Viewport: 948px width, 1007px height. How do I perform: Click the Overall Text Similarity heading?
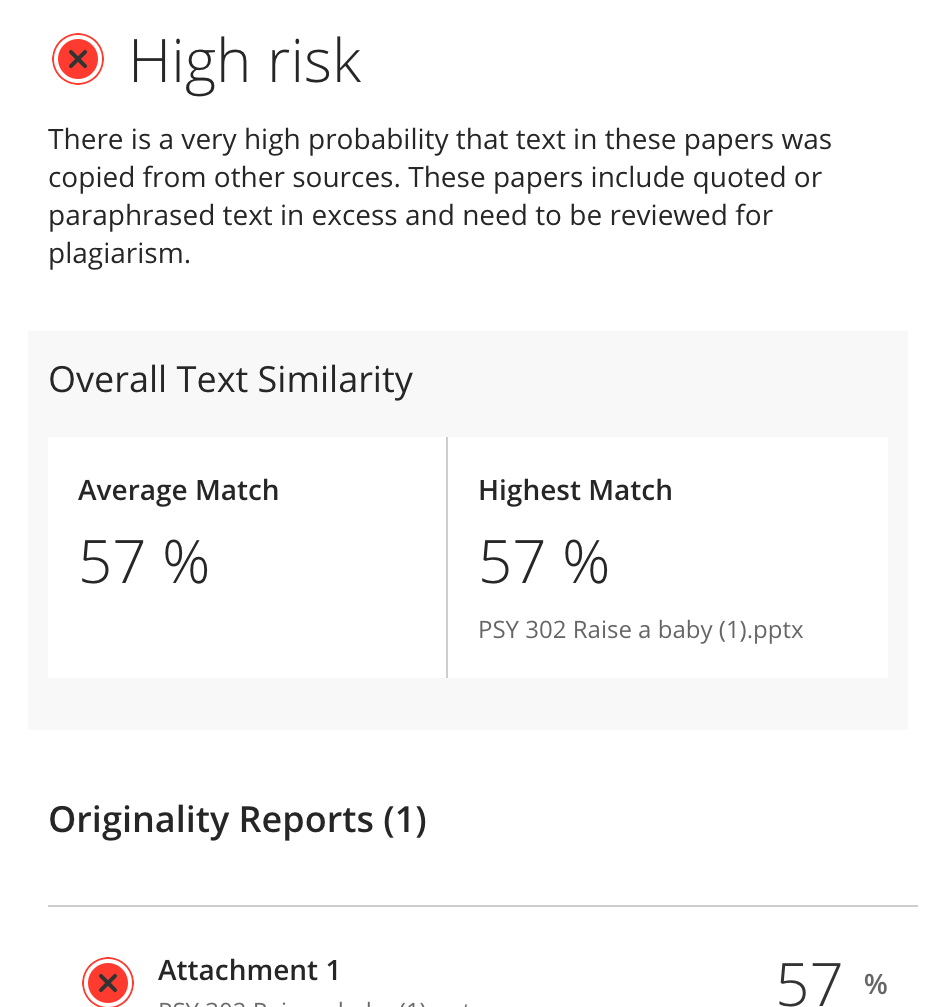[x=231, y=380]
